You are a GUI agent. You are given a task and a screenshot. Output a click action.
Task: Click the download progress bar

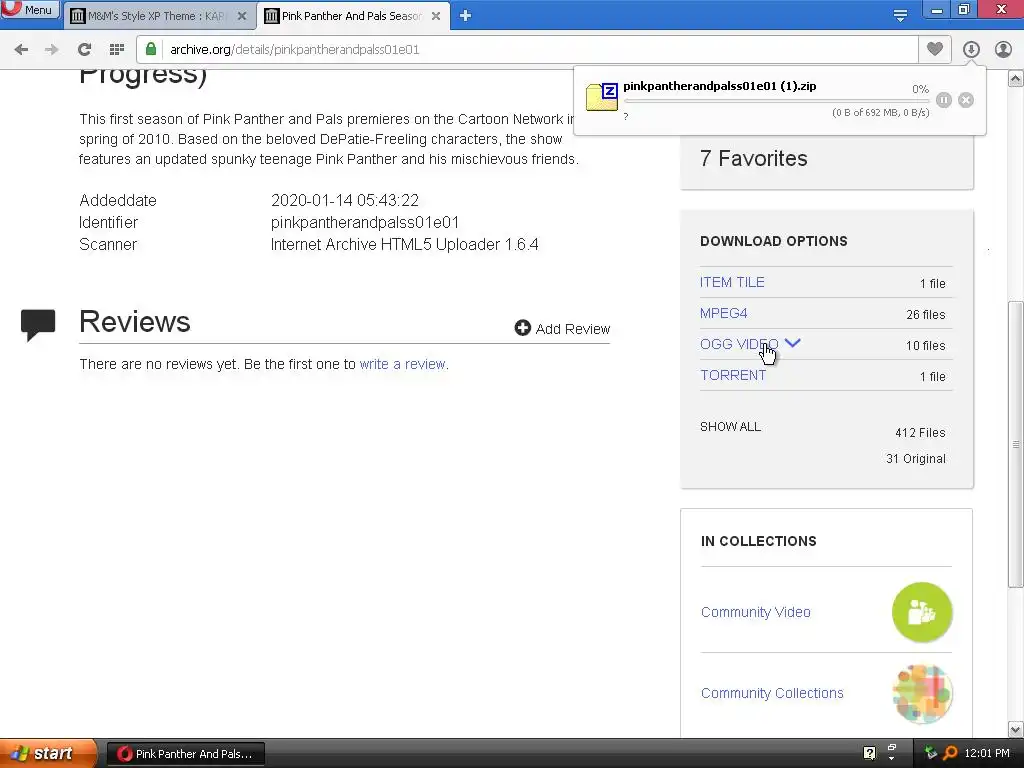pos(776,101)
